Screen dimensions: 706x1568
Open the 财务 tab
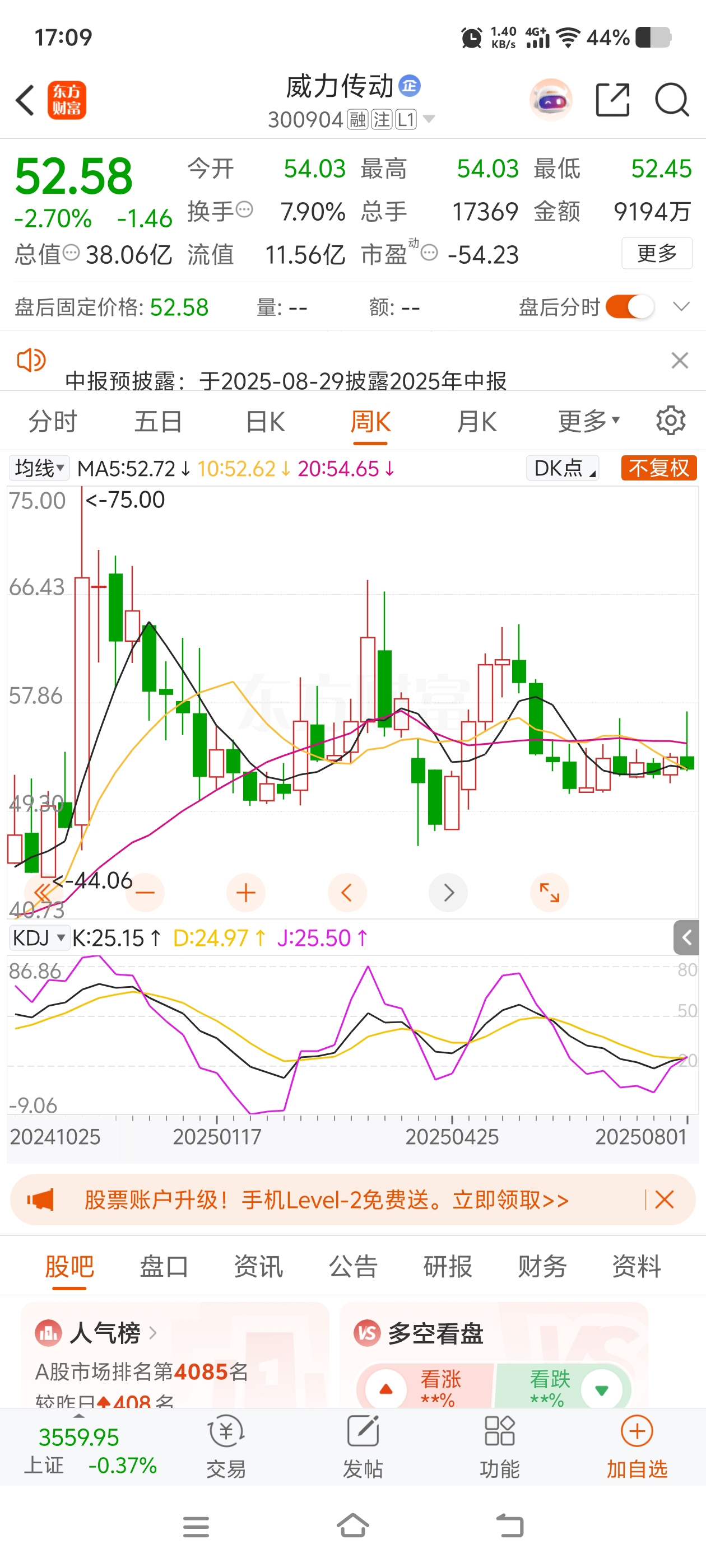pyautogui.click(x=542, y=1267)
